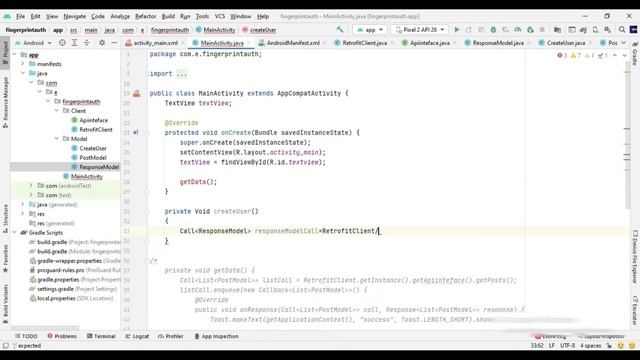Collapse the Model package
The image size is (640, 360).
point(57,139)
